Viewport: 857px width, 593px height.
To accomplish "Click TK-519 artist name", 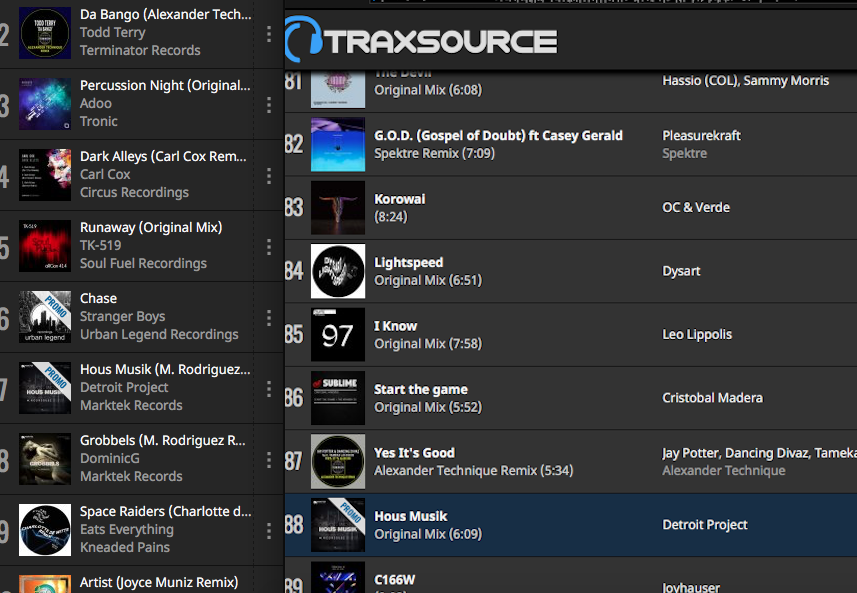I will click(x=101, y=245).
